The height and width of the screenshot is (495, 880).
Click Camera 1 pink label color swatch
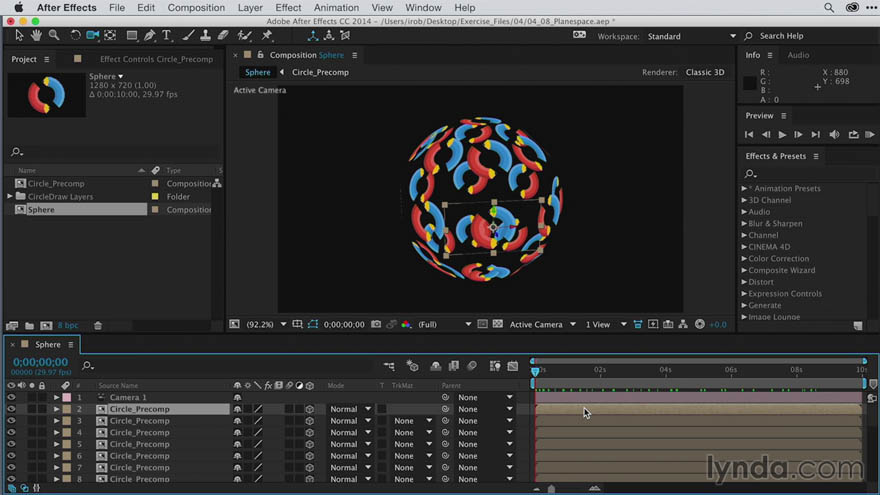[67, 397]
